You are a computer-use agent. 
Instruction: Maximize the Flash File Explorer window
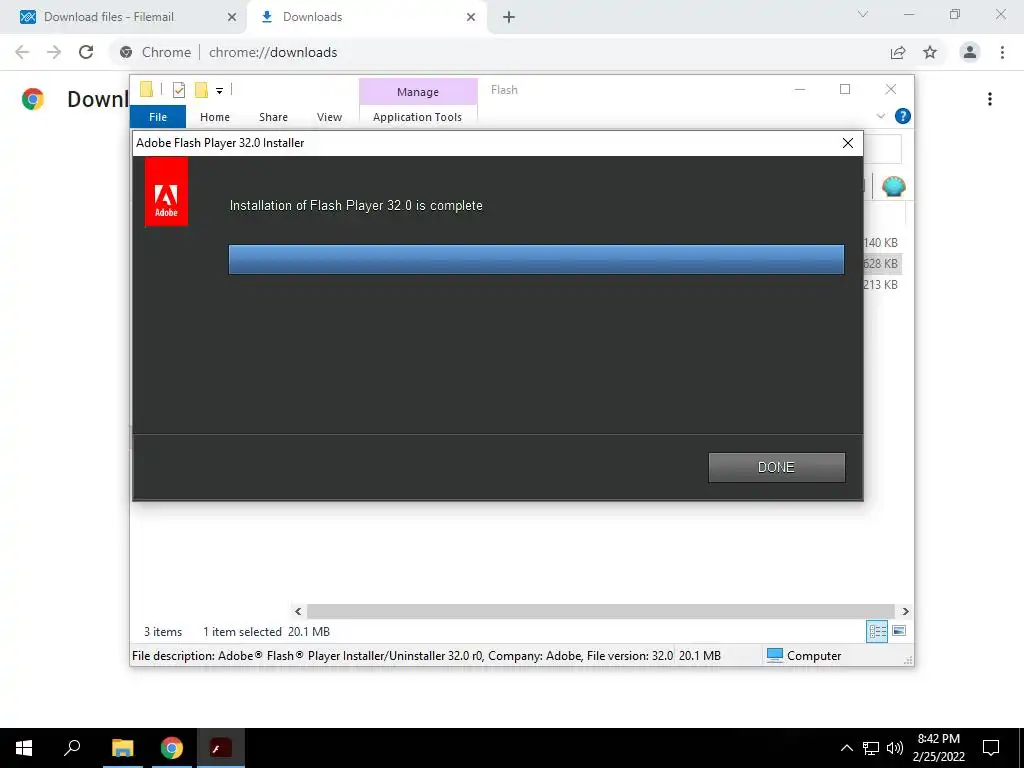[x=845, y=89]
